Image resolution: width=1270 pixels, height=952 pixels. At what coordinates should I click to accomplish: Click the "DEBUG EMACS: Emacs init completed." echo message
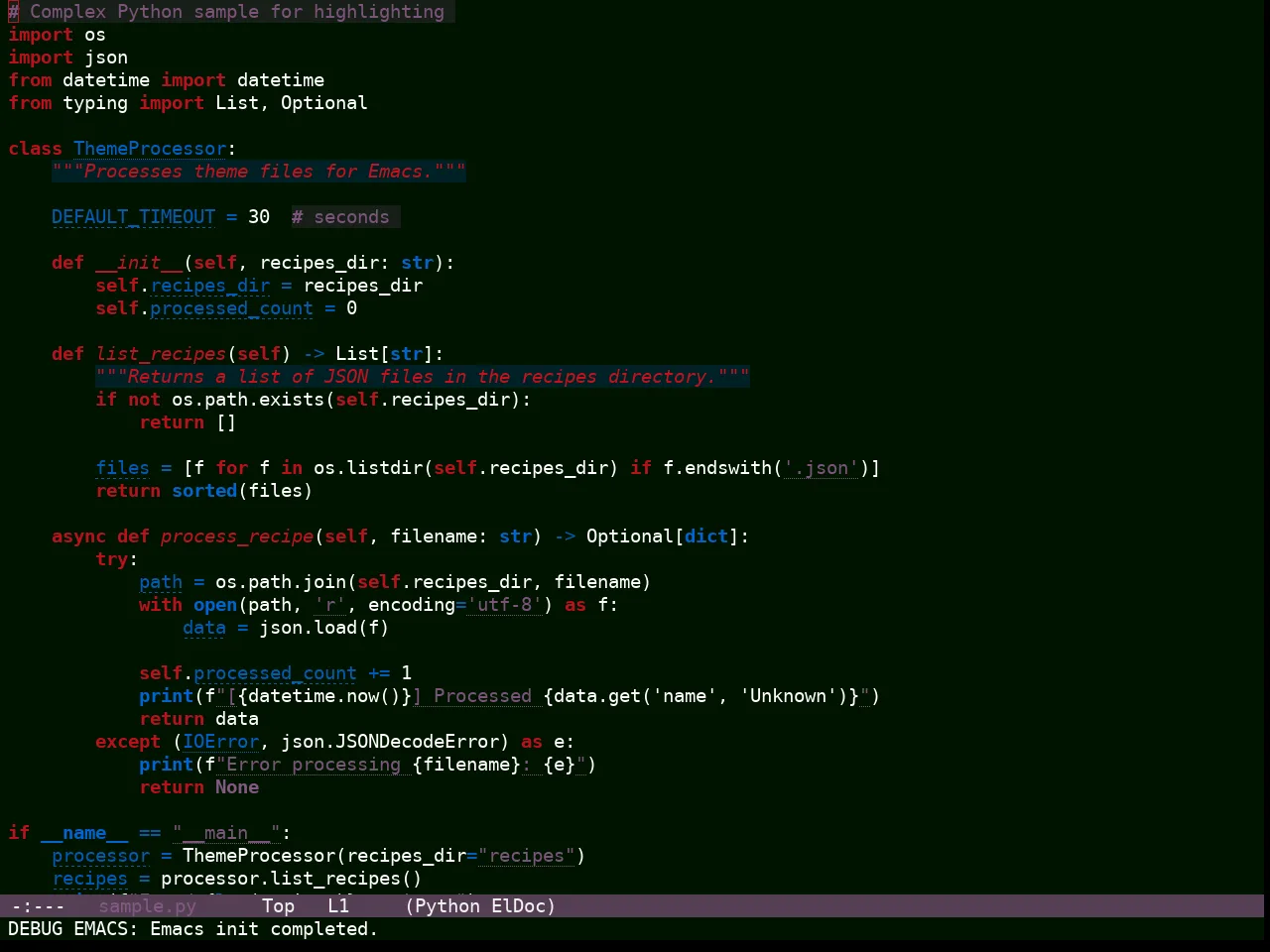pos(192,929)
